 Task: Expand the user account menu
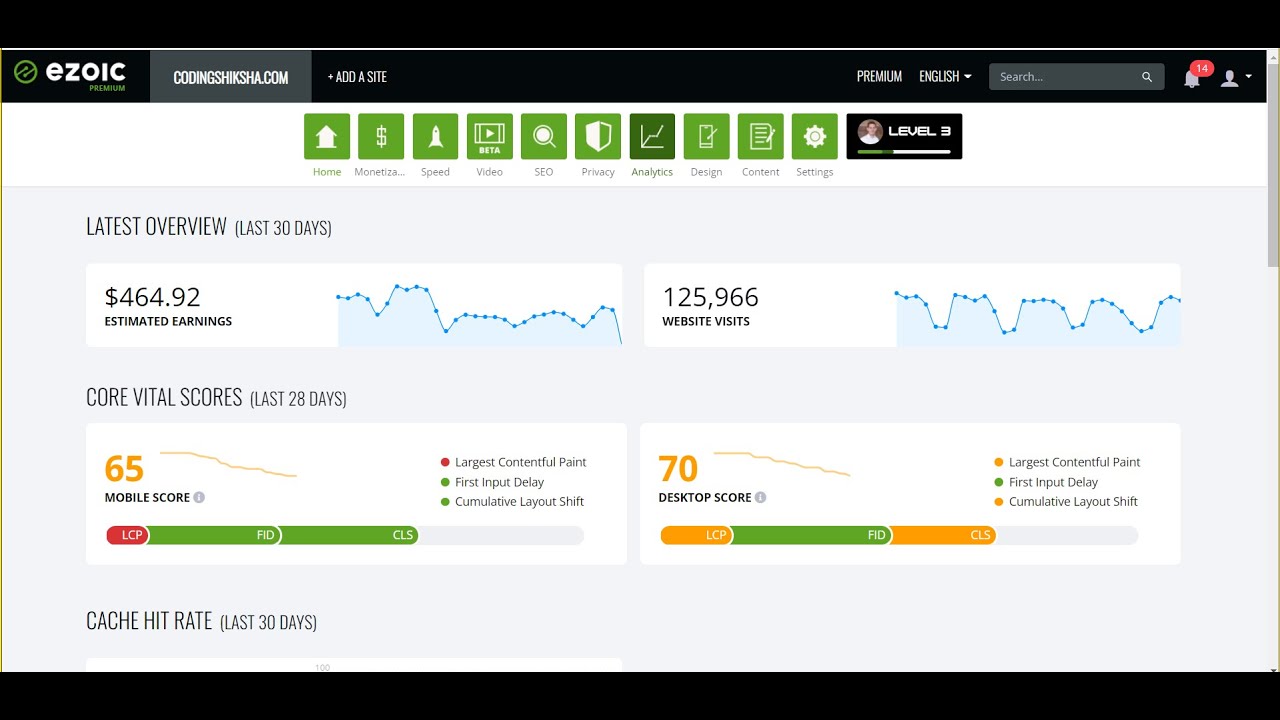point(1235,78)
